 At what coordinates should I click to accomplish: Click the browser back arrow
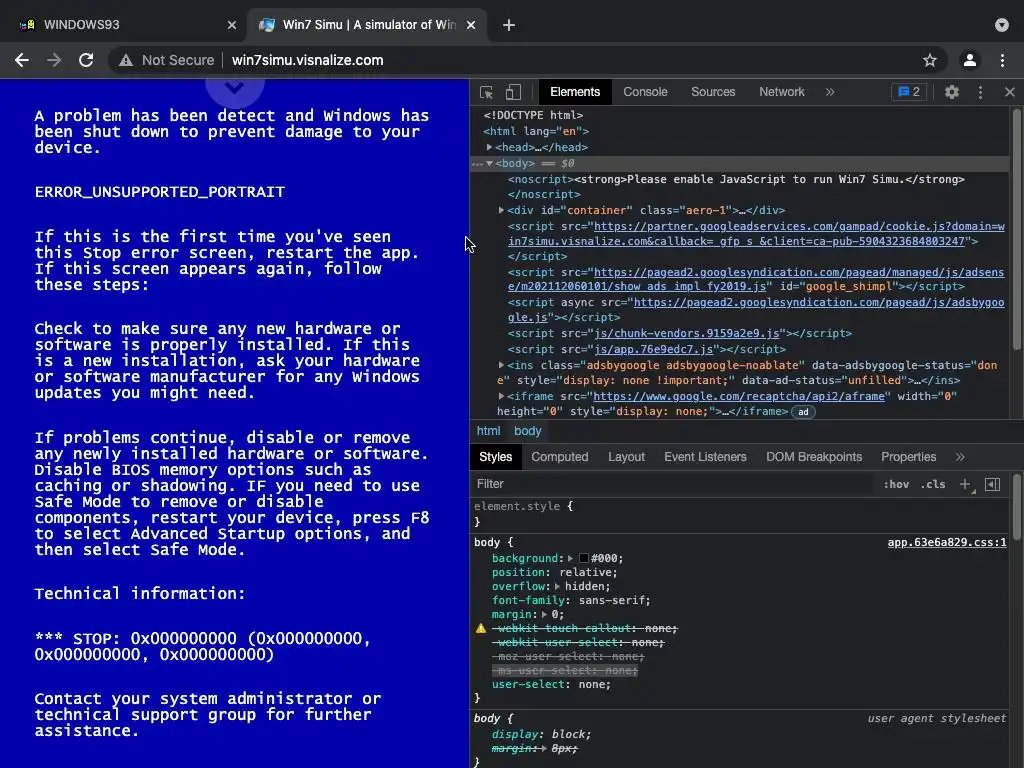click(22, 60)
